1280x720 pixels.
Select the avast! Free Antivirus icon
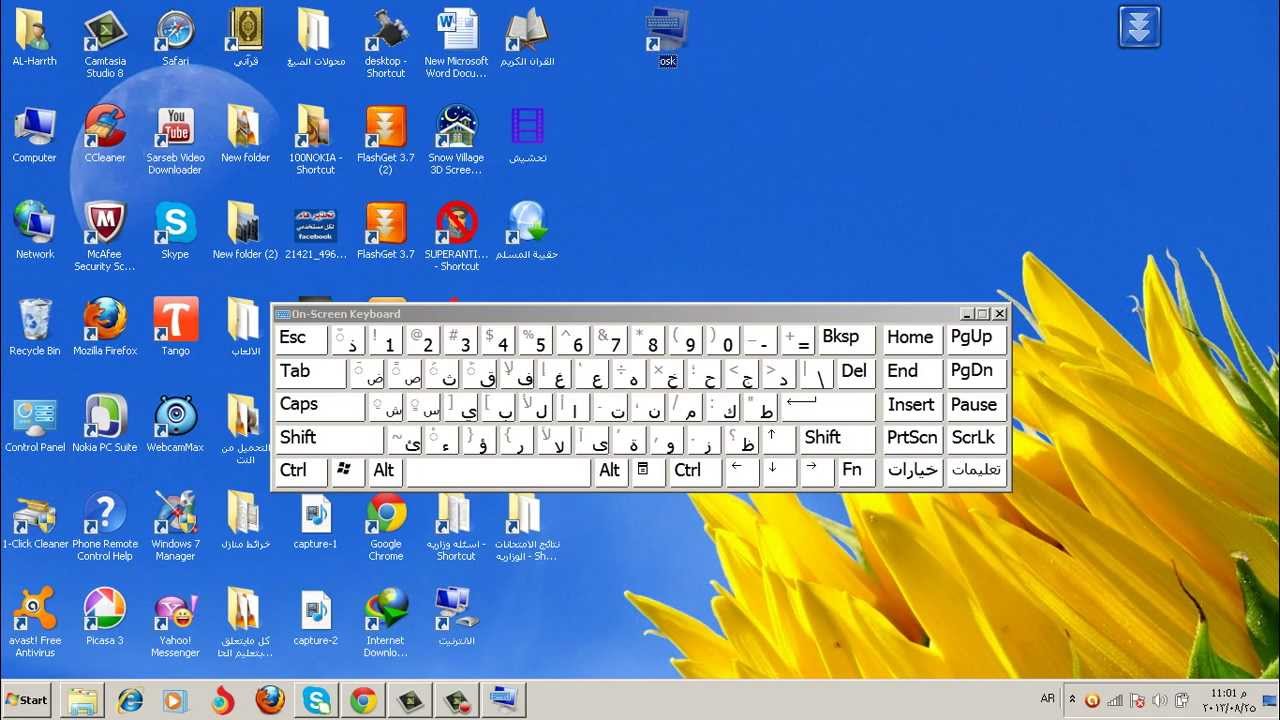click(x=35, y=622)
